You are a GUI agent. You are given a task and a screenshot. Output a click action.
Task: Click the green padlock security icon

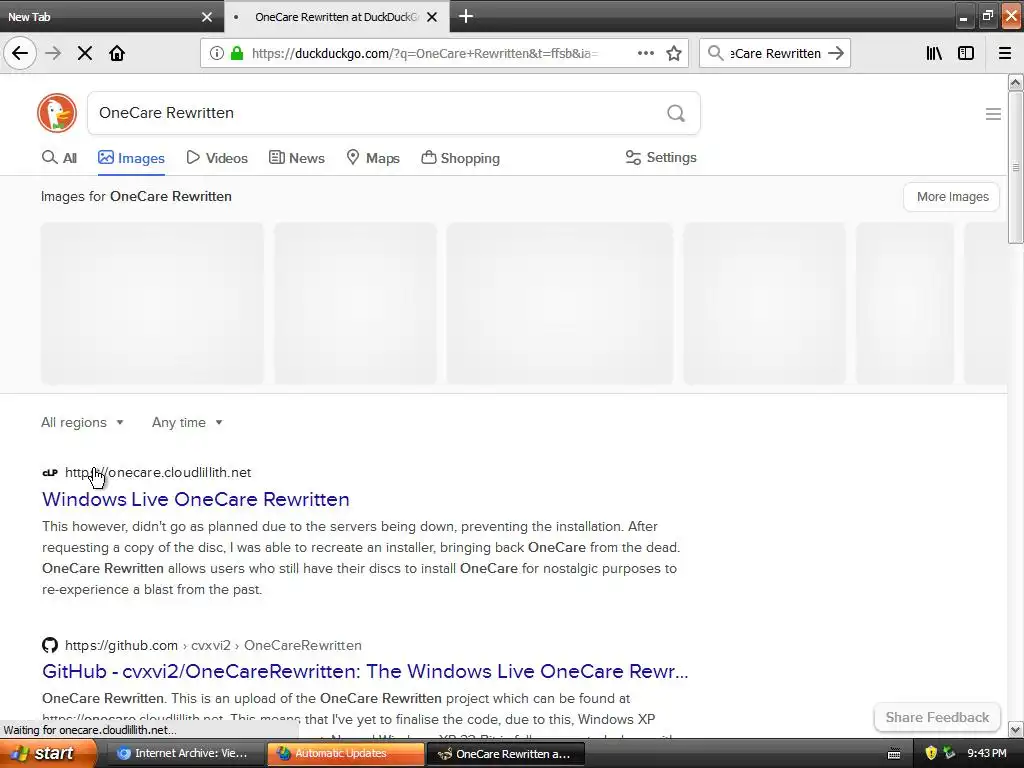237,53
